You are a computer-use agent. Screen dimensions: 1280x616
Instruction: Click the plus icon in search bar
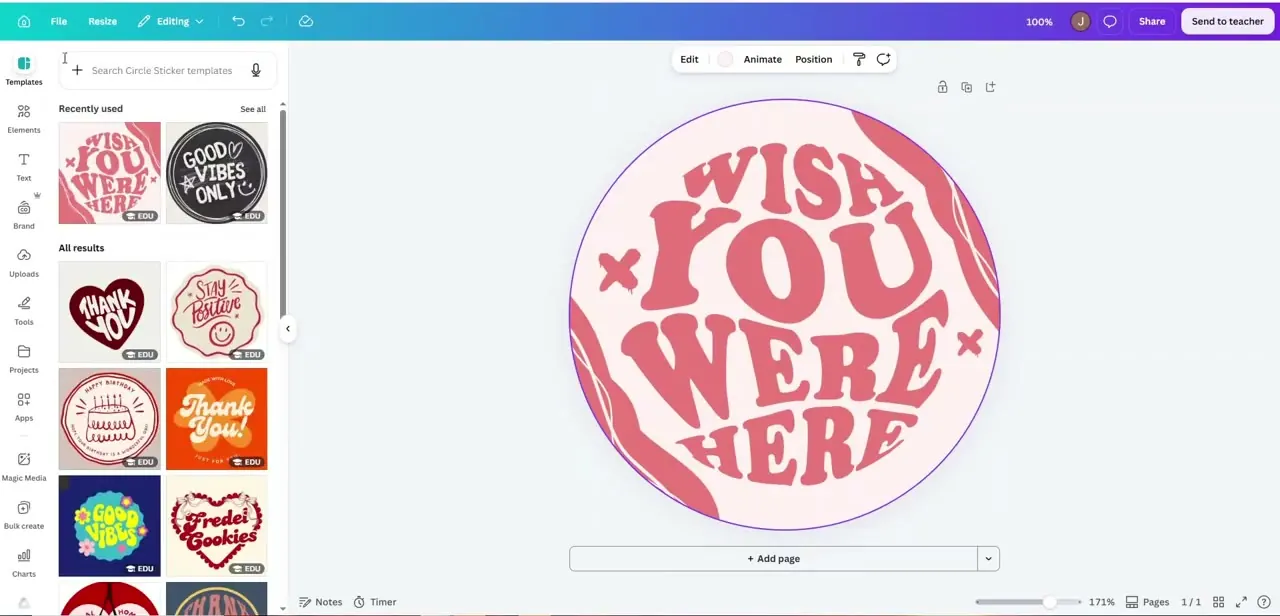click(x=77, y=70)
